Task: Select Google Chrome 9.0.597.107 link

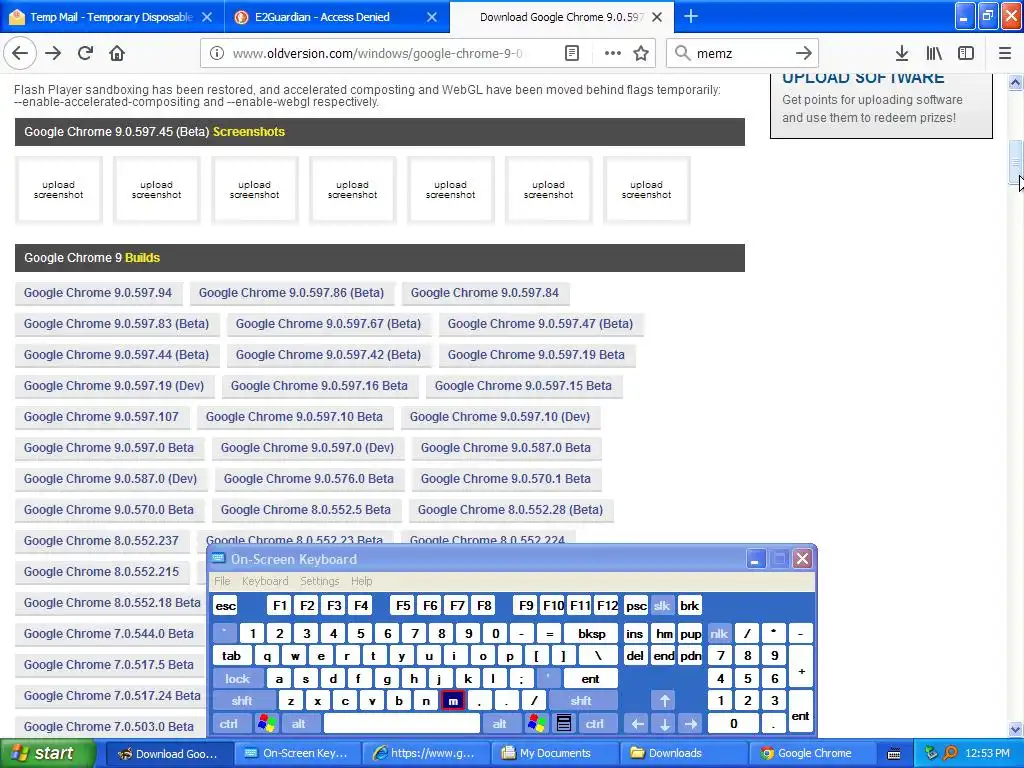Action: (x=101, y=417)
